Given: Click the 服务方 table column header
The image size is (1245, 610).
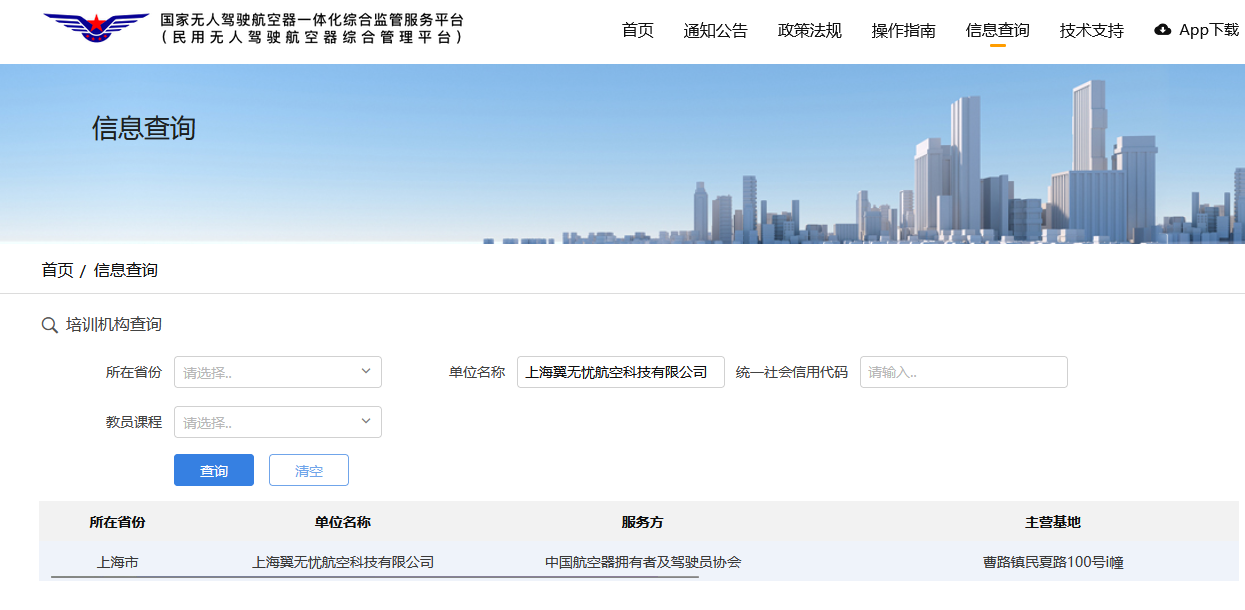Looking at the screenshot, I should click(x=643, y=522).
